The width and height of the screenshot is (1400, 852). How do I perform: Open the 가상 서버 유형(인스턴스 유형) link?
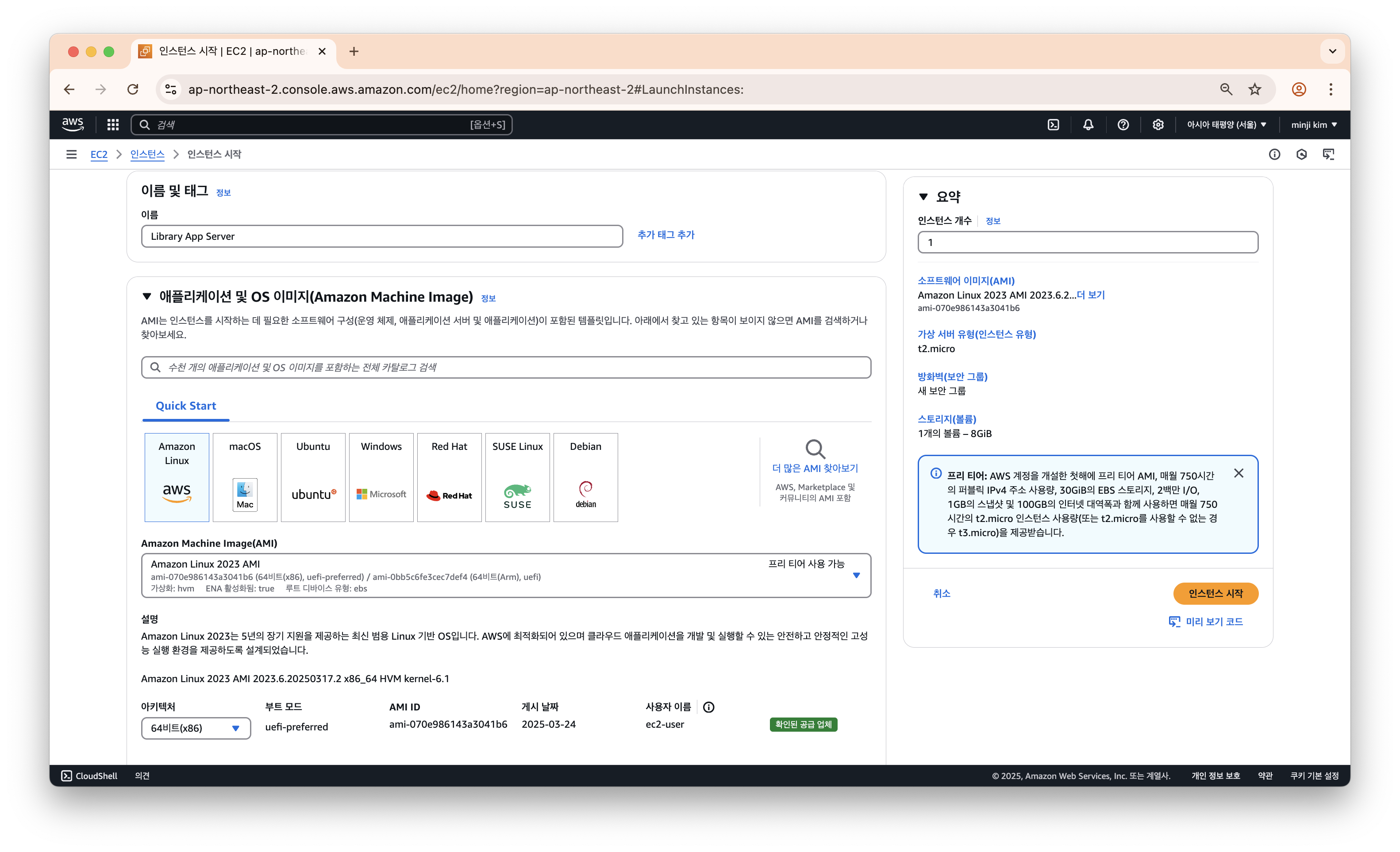[x=977, y=334]
